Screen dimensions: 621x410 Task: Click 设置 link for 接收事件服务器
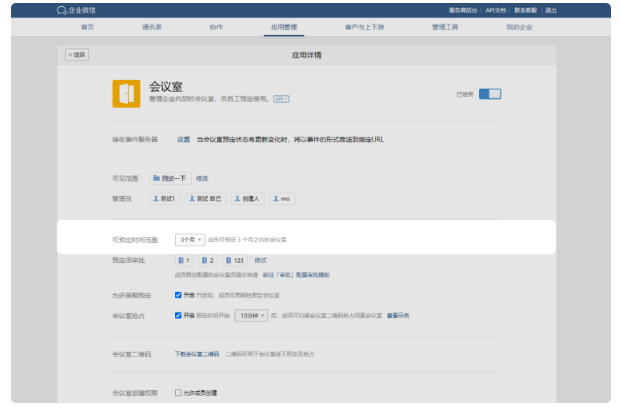pos(183,139)
